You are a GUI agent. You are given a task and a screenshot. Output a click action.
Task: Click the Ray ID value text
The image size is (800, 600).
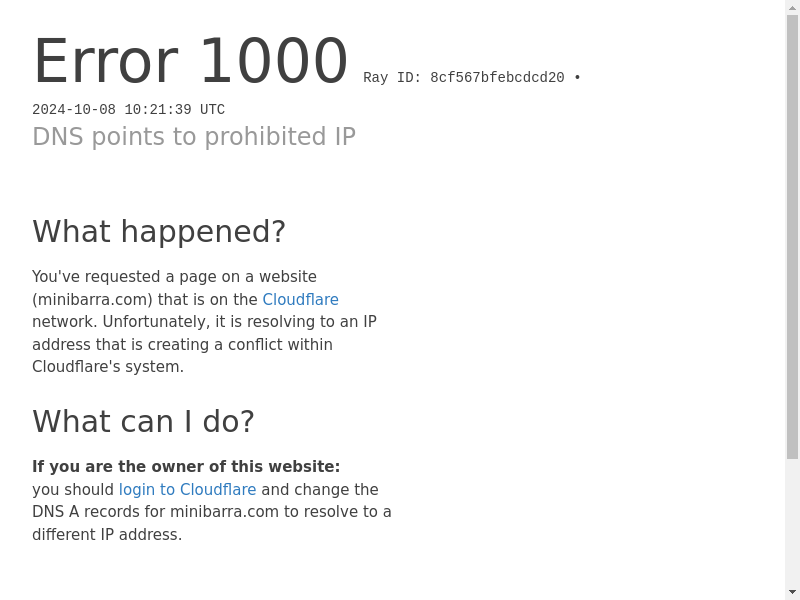coord(497,78)
